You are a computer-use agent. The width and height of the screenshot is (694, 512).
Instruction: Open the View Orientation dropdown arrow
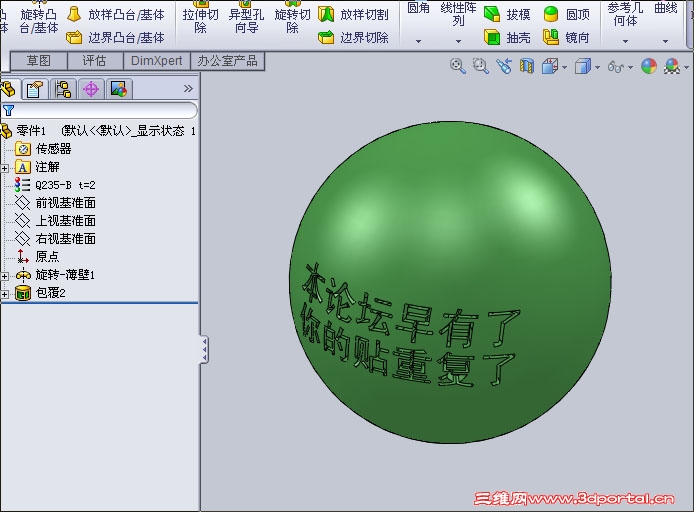(x=564, y=67)
